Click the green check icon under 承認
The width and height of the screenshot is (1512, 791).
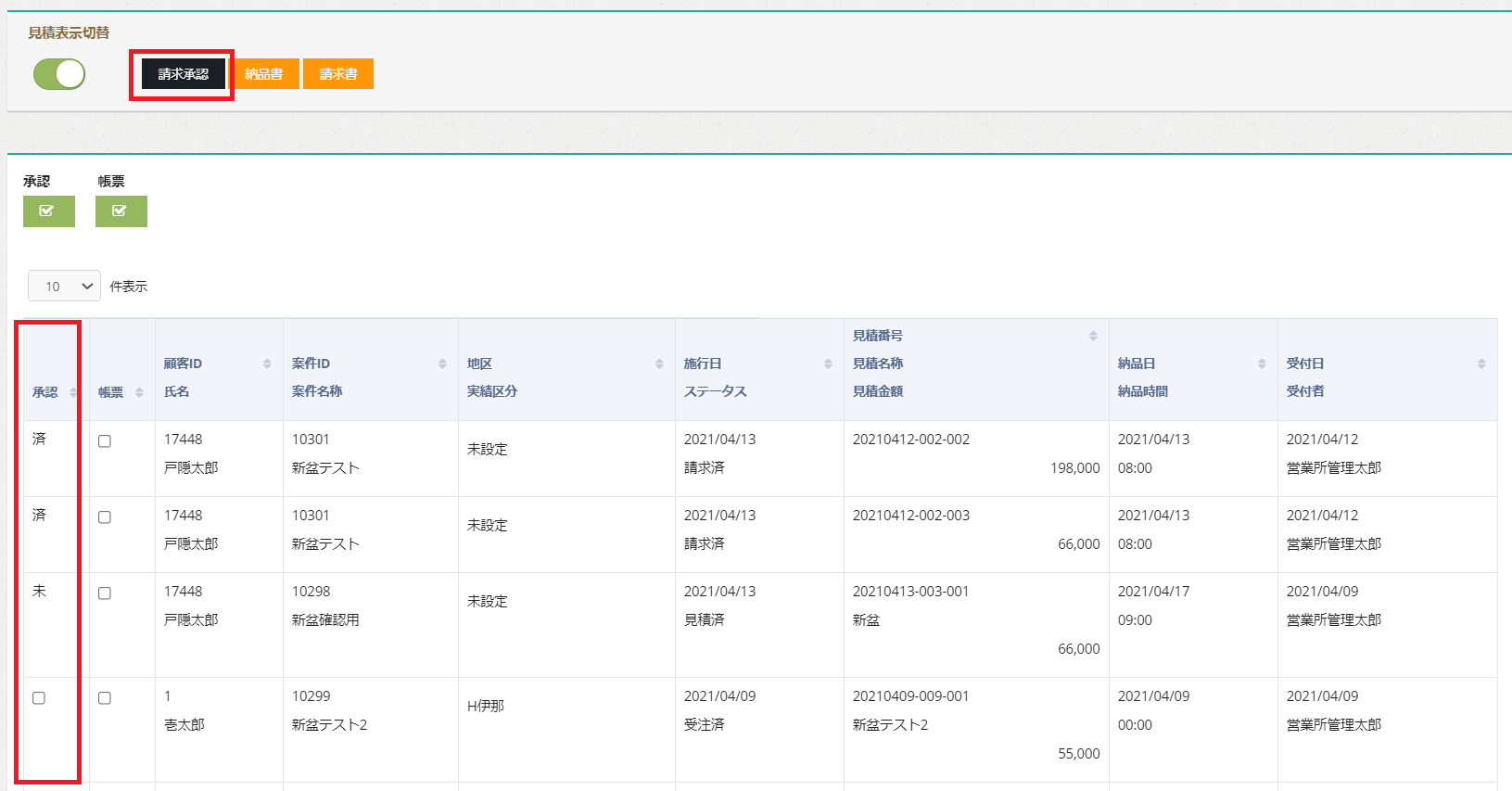48,211
